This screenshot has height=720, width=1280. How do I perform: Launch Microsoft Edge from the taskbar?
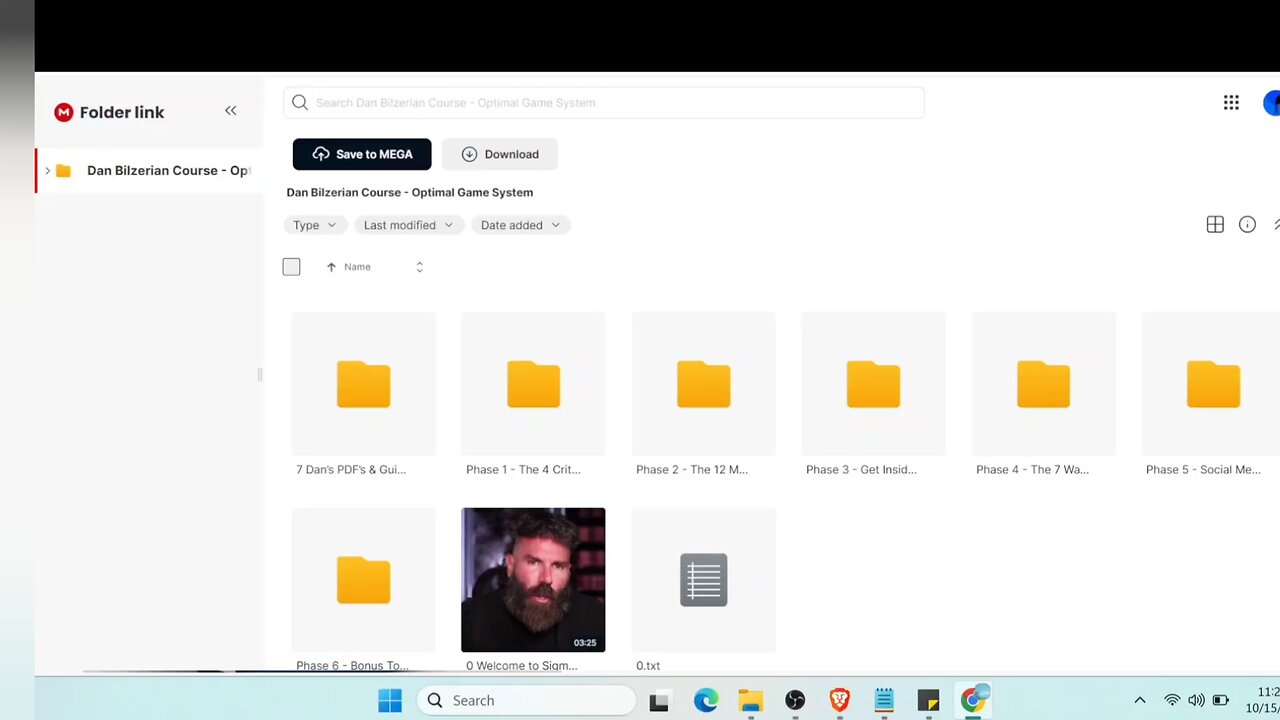(x=706, y=700)
